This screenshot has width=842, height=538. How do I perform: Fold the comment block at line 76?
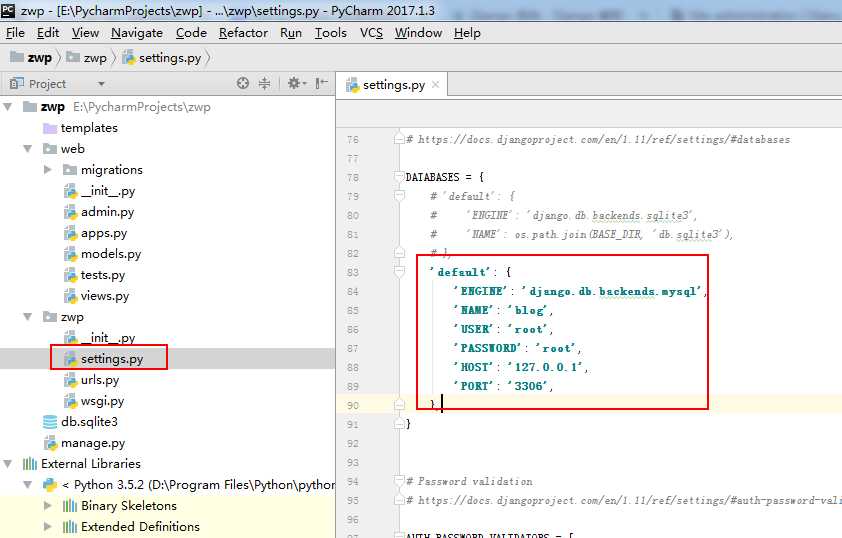pyautogui.click(x=399, y=139)
